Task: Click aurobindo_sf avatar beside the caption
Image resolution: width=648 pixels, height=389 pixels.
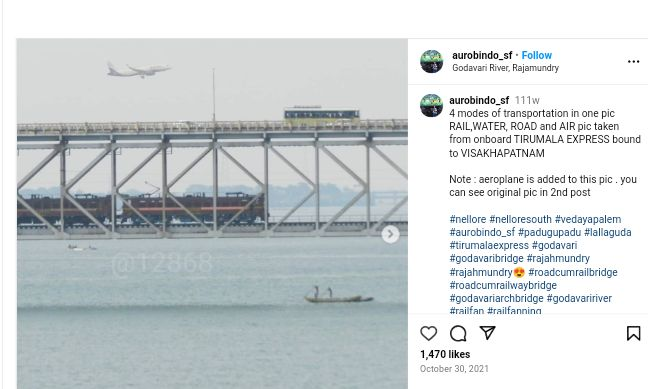Action: coord(431,105)
